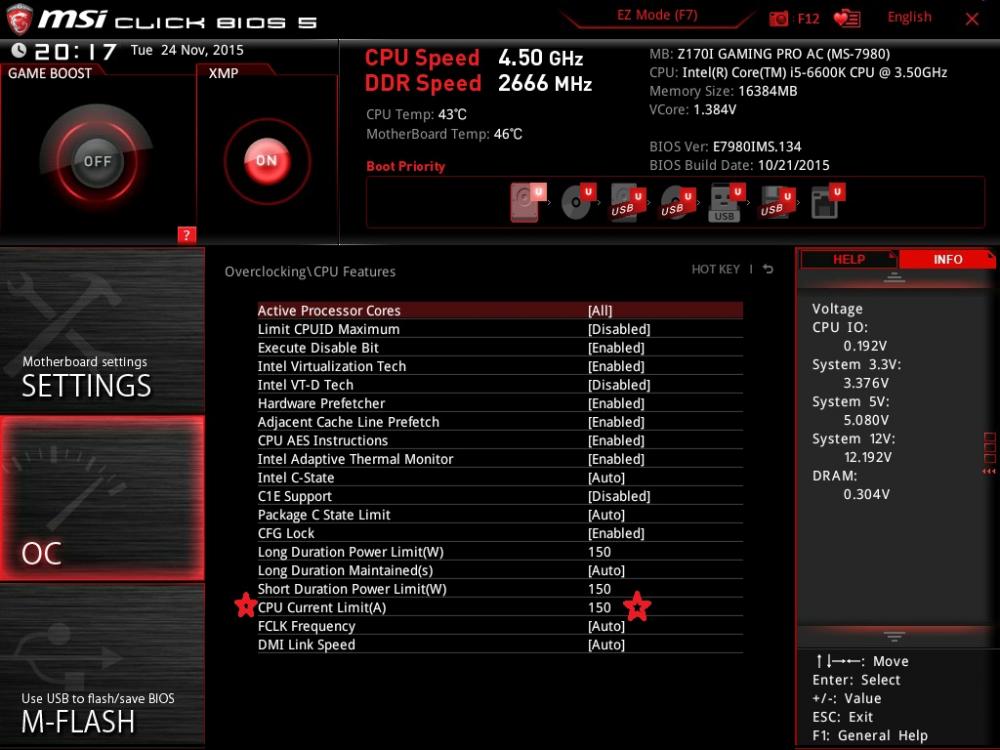Select Long Duration Maintained(s) row
The image size is (1000, 750).
(x=500, y=570)
